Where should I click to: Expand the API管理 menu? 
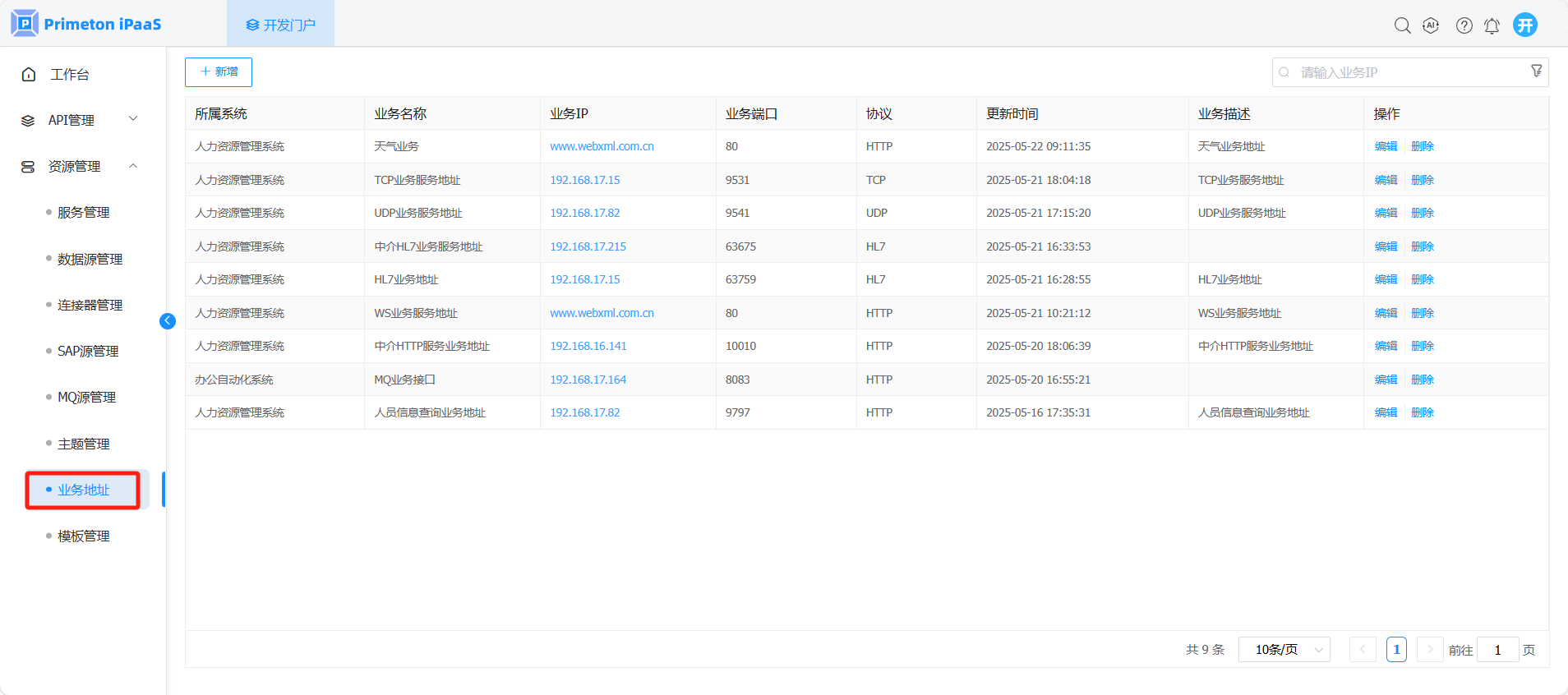tap(79, 120)
